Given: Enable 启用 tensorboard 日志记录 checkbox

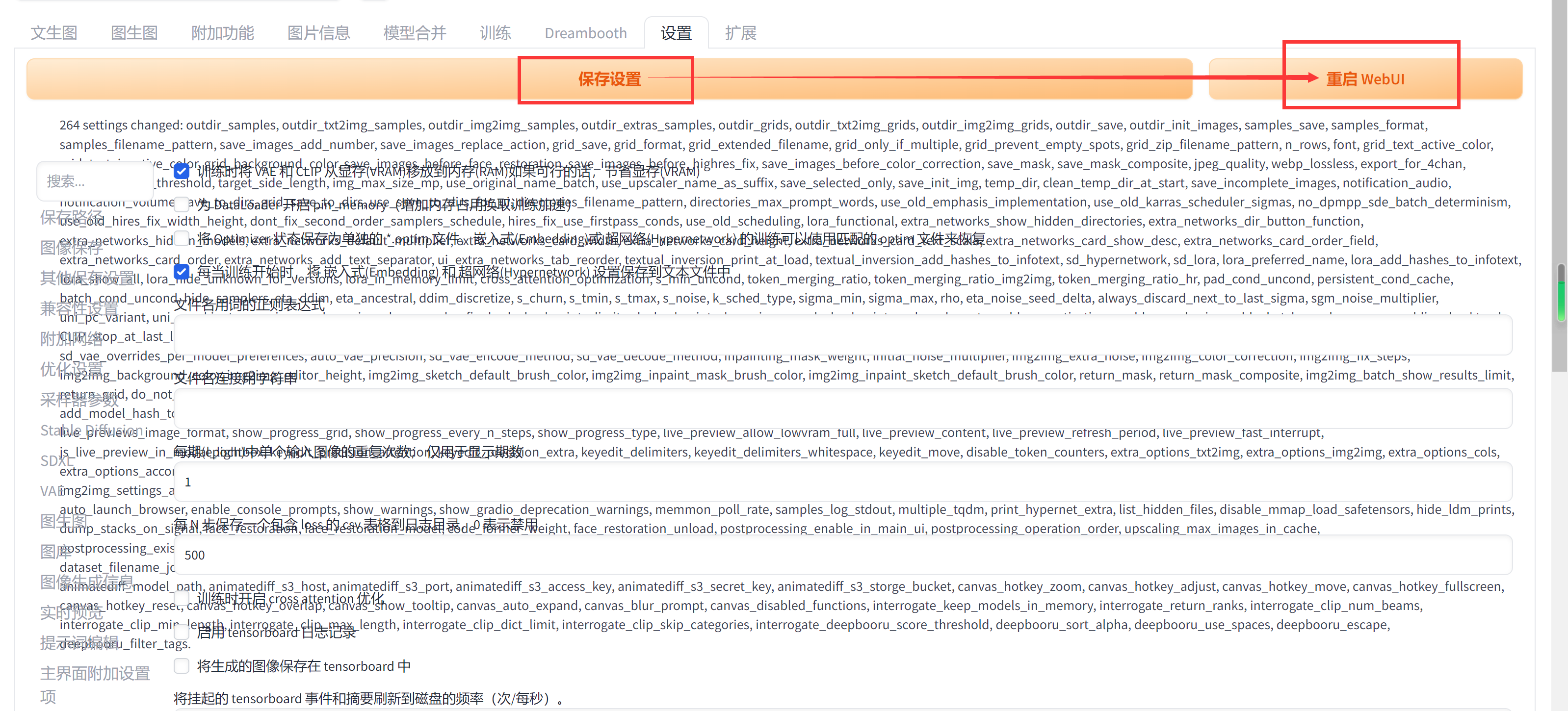Looking at the screenshot, I should tap(182, 632).
